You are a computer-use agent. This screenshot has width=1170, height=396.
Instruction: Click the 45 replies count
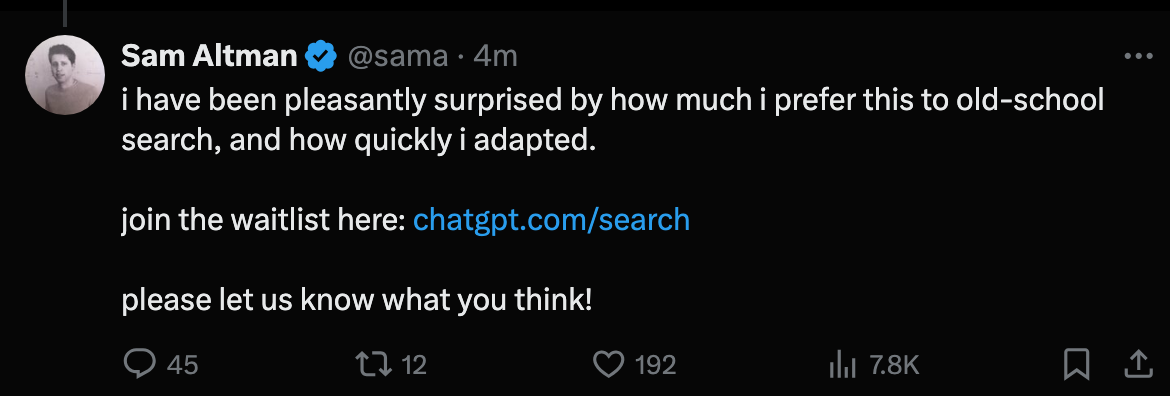(x=183, y=365)
